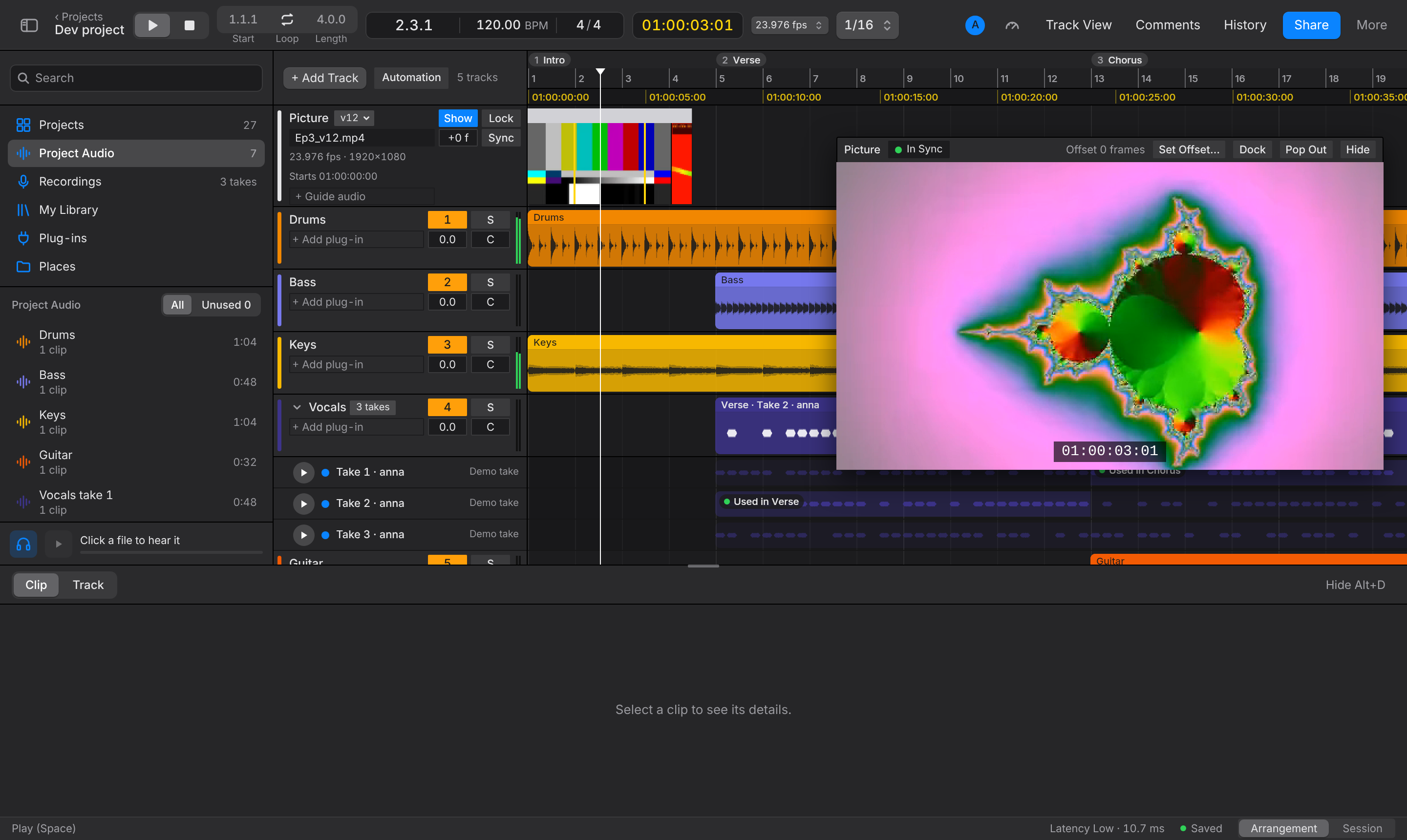This screenshot has width=1407, height=840.
Task: Toggle the sidebar panel icon
Action: (29, 25)
